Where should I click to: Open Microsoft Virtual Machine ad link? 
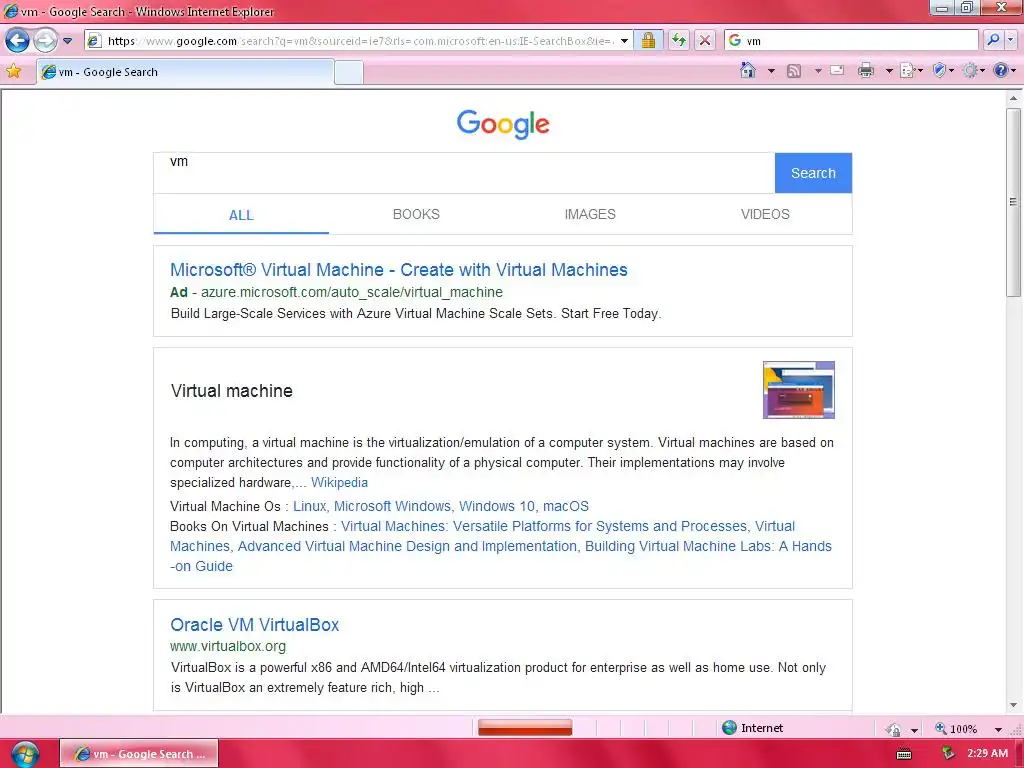(x=398, y=270)
